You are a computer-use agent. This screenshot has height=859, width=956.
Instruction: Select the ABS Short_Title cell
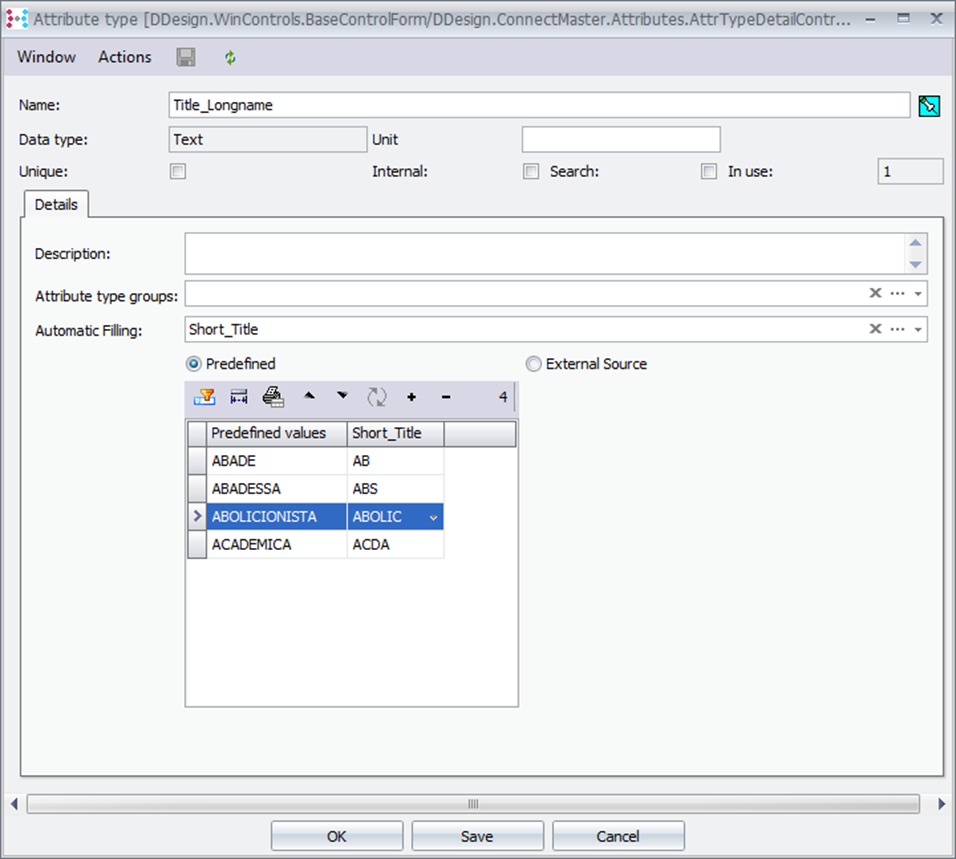[x=395, y=489]
